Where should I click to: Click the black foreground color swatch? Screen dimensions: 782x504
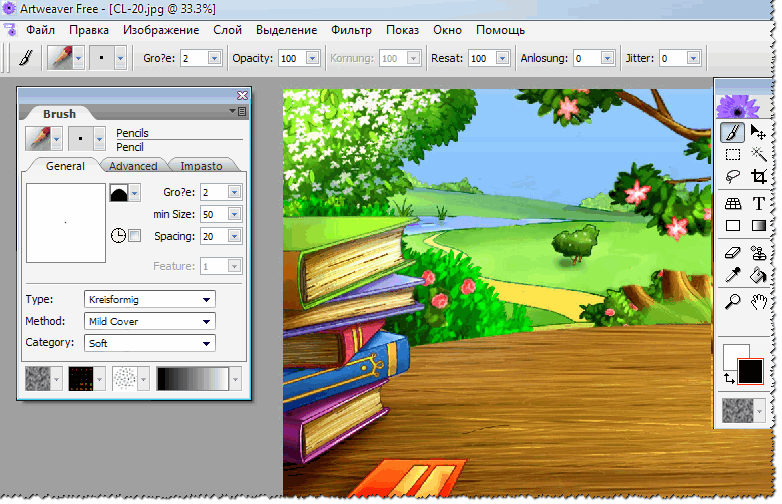751,371
